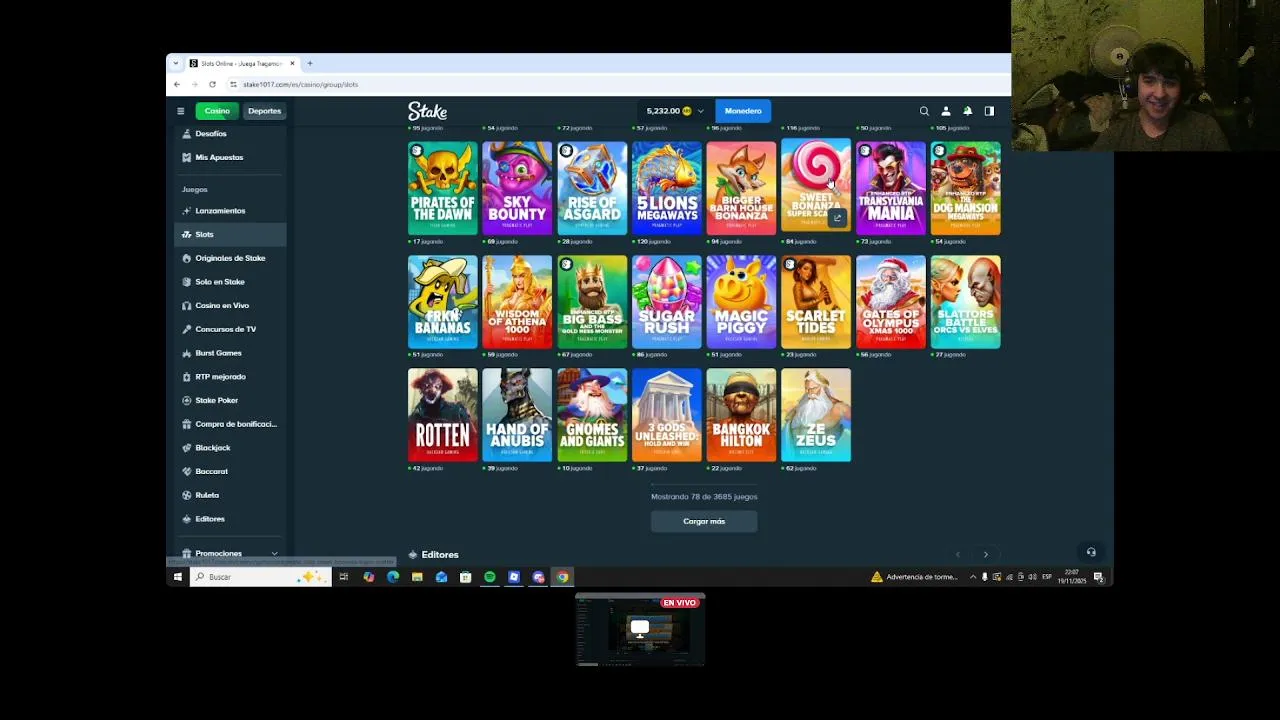The image size is (1280, 720).
Task: Open the 5 Lions Megaways game
Action: tap(667, 188)
